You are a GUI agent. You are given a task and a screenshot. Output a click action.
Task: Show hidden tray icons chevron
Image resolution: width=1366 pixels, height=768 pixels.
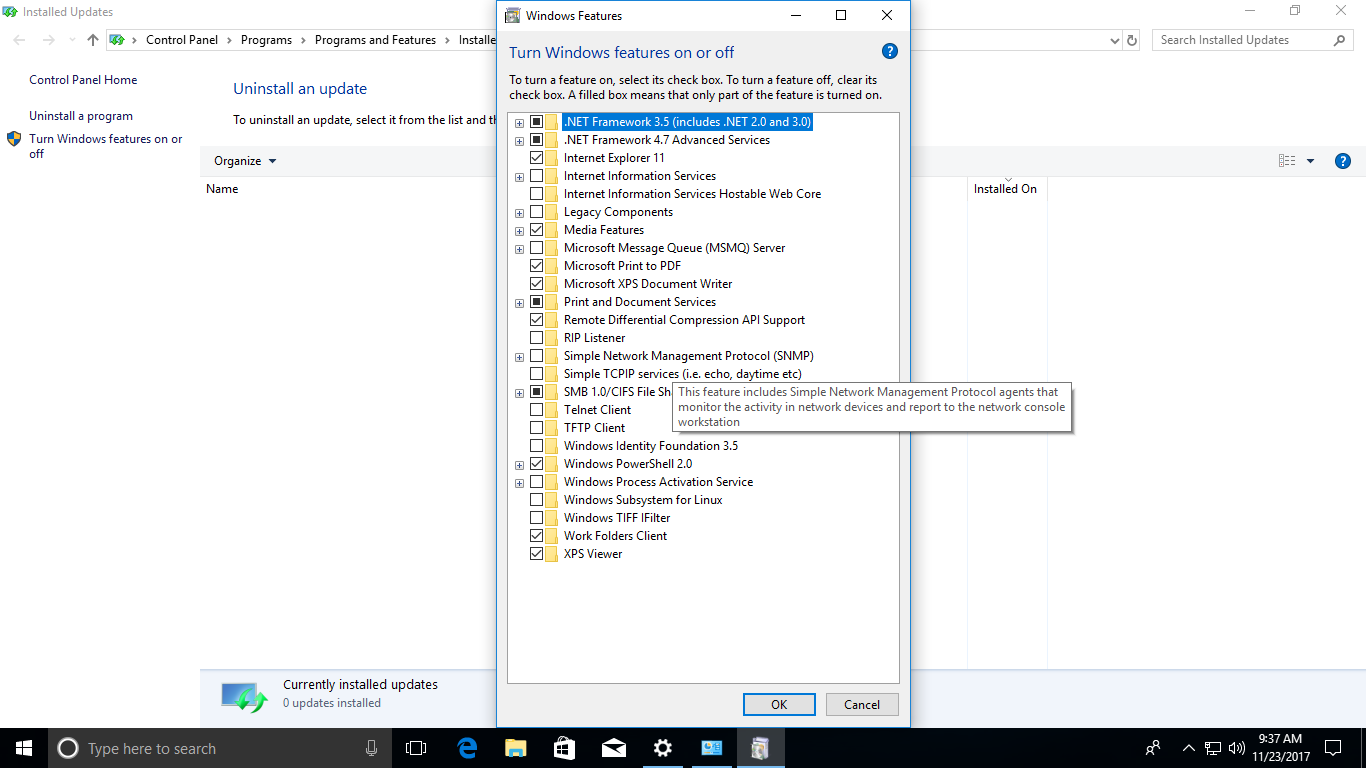click(x=1189, y=748)
